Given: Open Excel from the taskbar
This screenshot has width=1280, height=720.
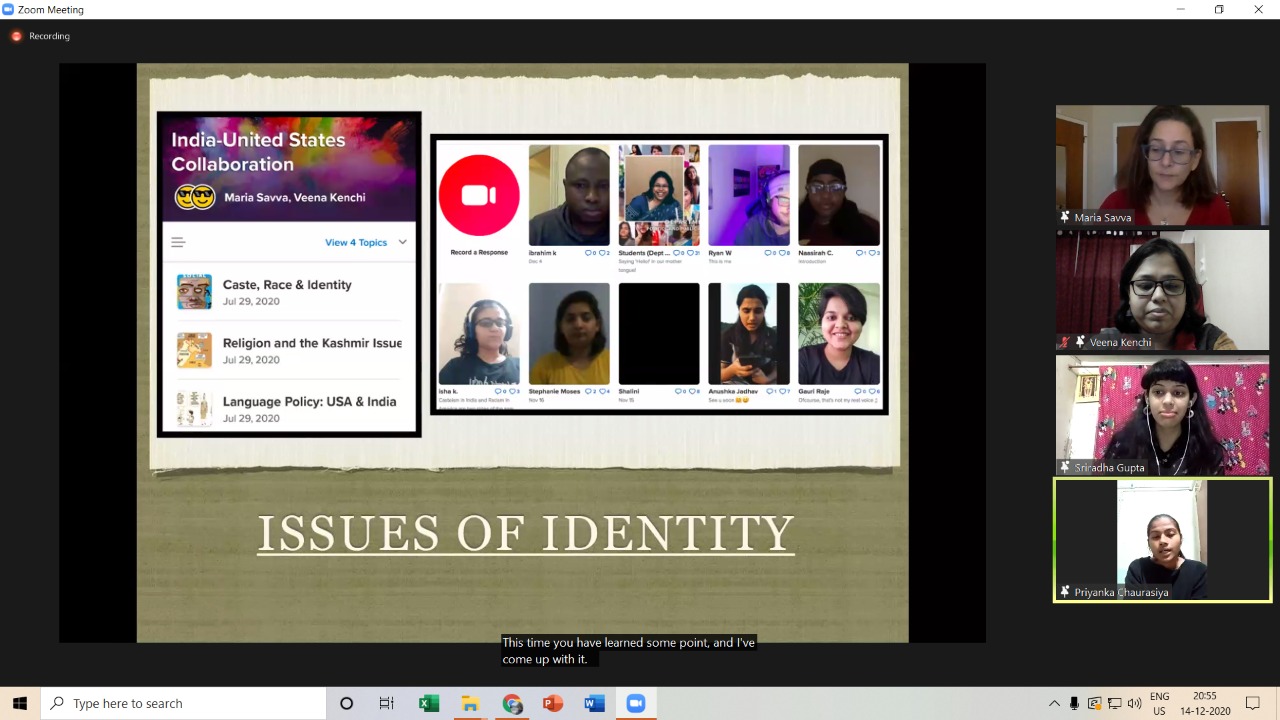Looking at the screenshot, I should tap(428, 703).
